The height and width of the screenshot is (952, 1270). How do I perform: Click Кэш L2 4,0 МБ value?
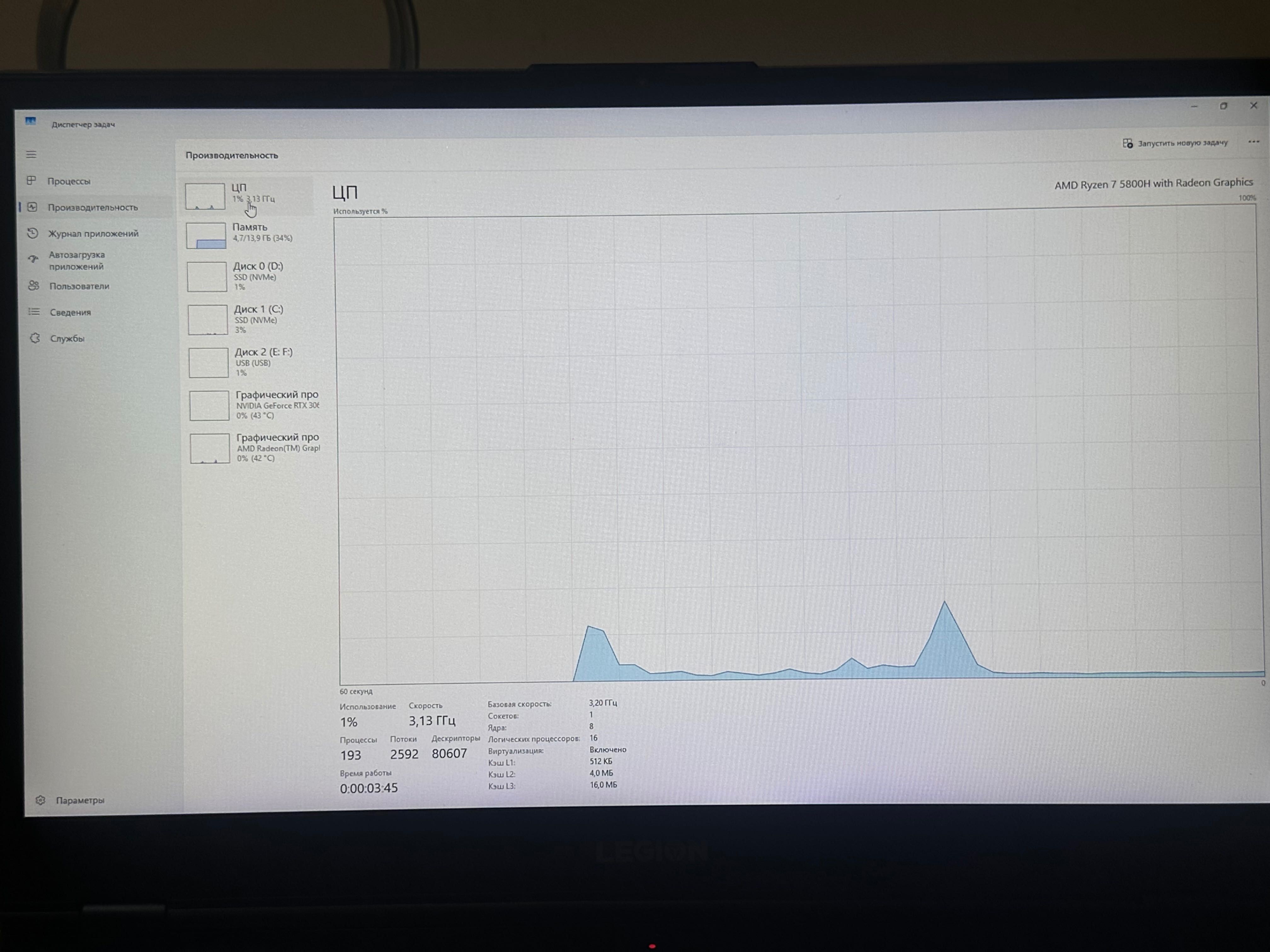click(601, 773)
